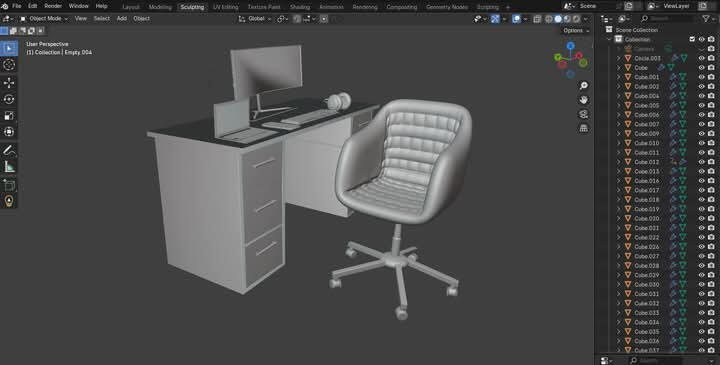Open the viewport Select menu
720x365 pixels.
[x=101, y=19]
